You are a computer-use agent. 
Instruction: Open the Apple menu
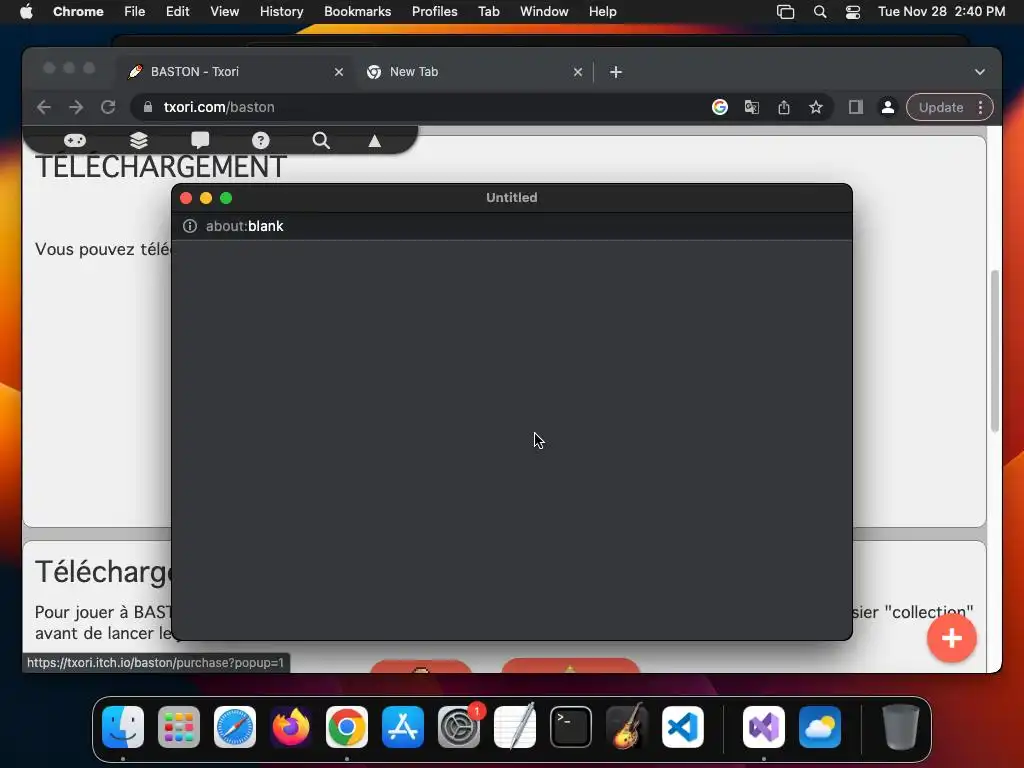click(x=26, y=12)
